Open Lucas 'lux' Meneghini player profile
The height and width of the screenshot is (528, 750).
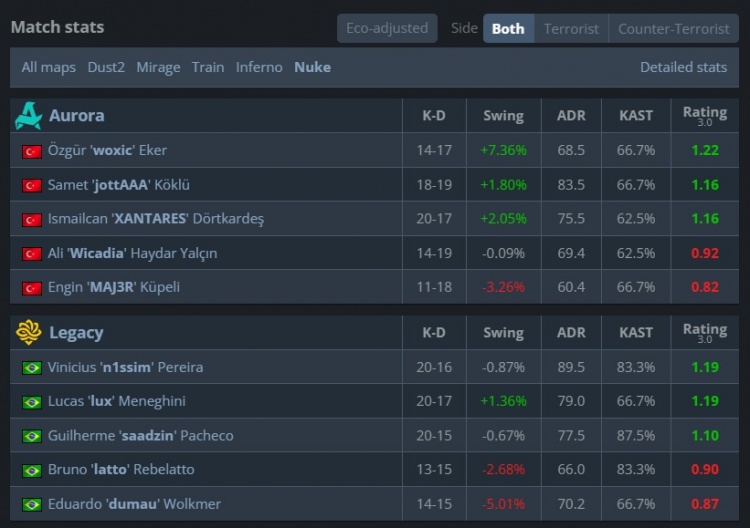[117, 402]
